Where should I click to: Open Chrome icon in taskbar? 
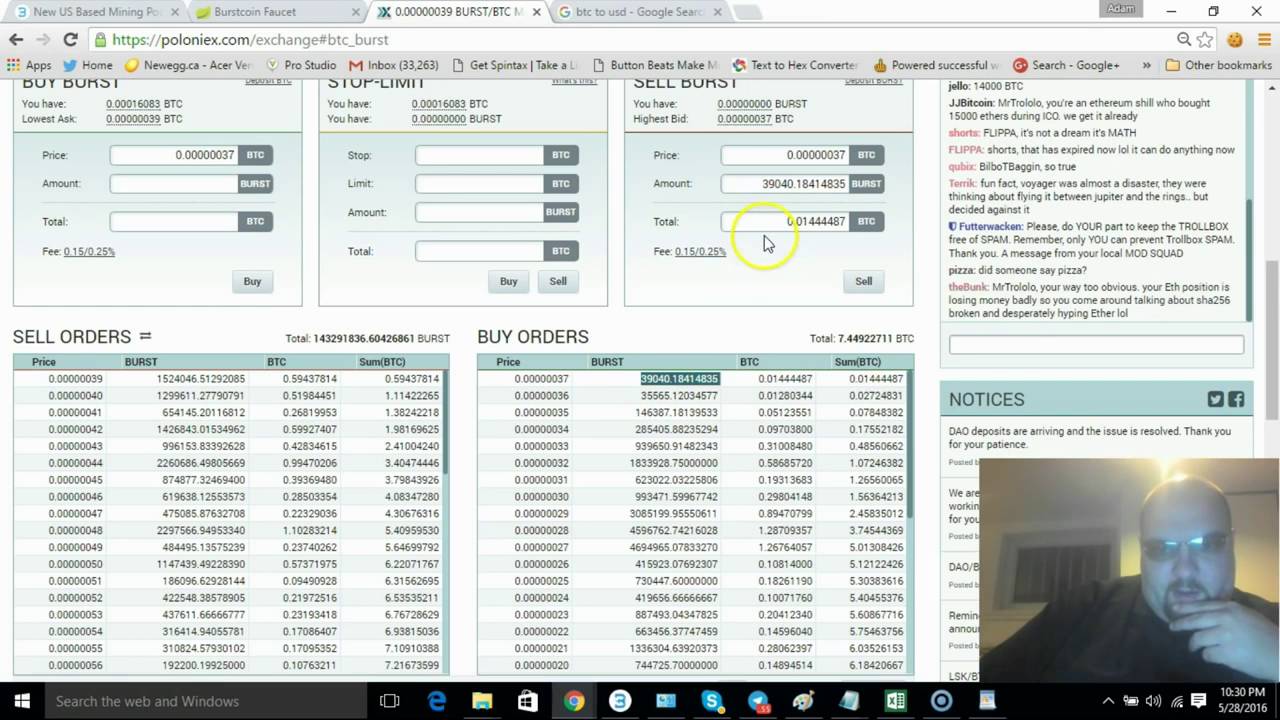[574, 701]
